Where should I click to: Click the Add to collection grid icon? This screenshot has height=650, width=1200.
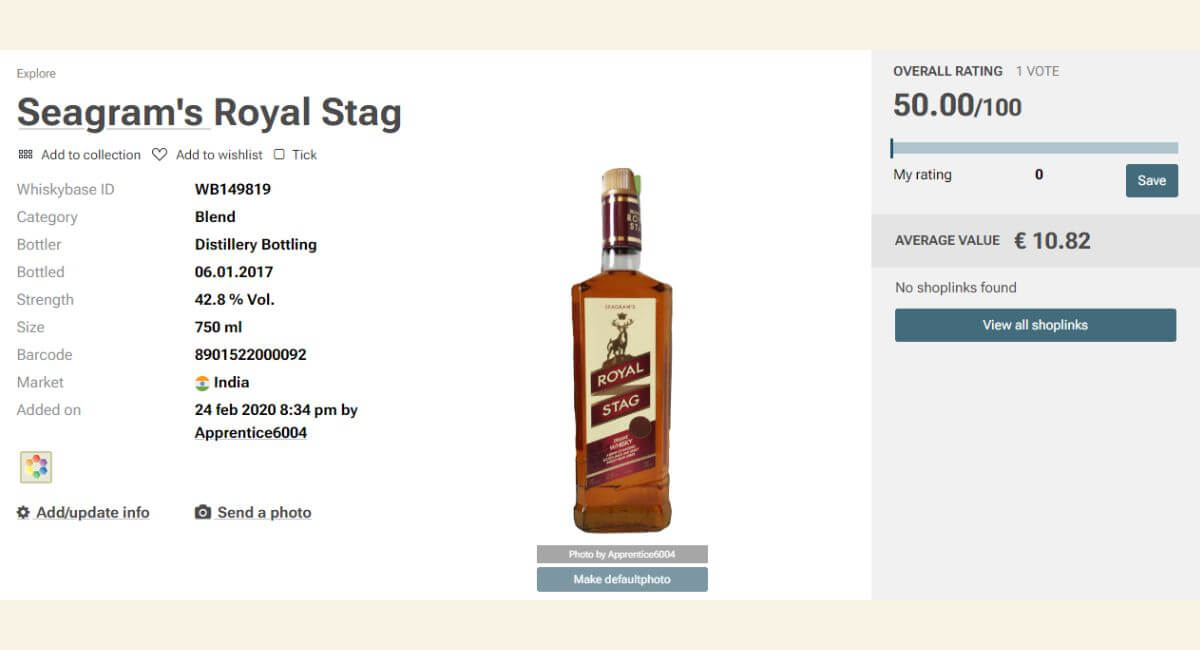coord(25,155)
